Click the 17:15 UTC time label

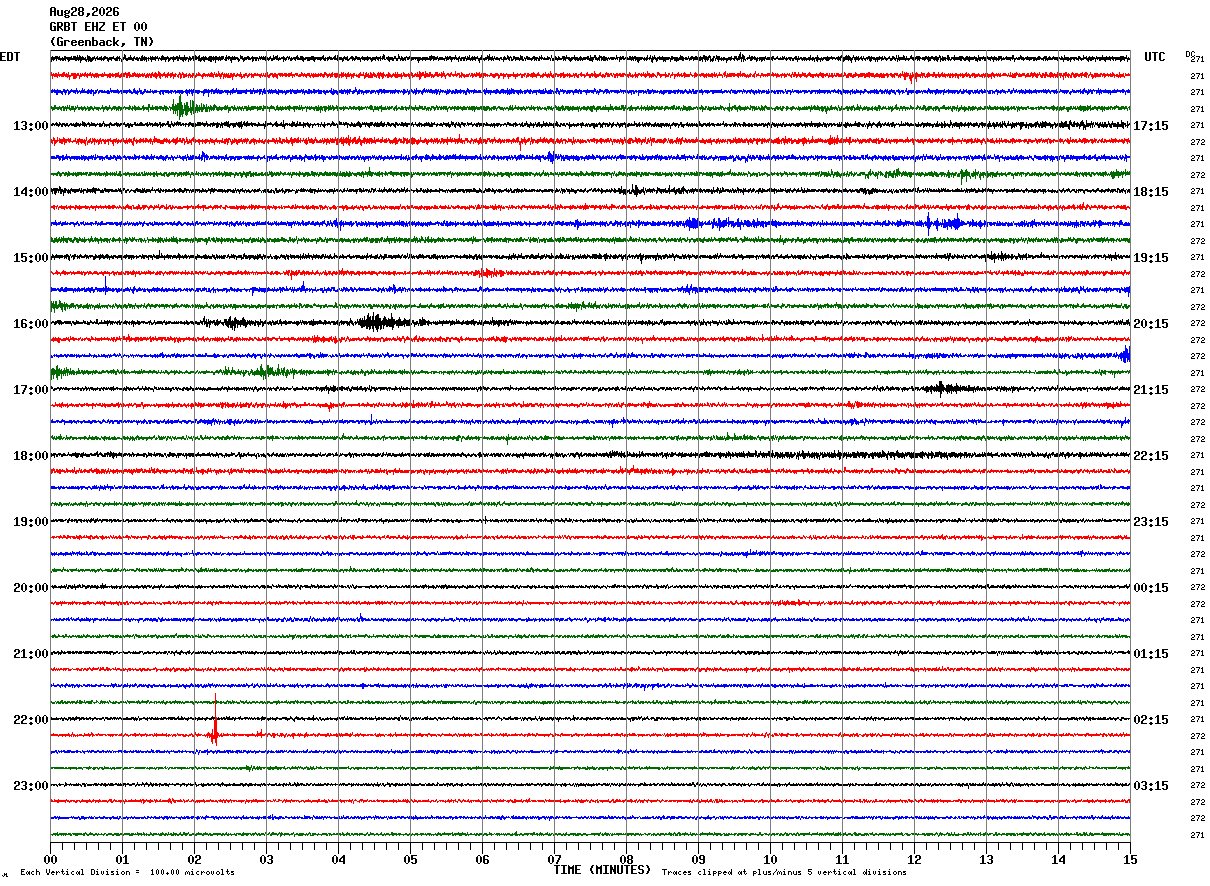coord(1151,126)
